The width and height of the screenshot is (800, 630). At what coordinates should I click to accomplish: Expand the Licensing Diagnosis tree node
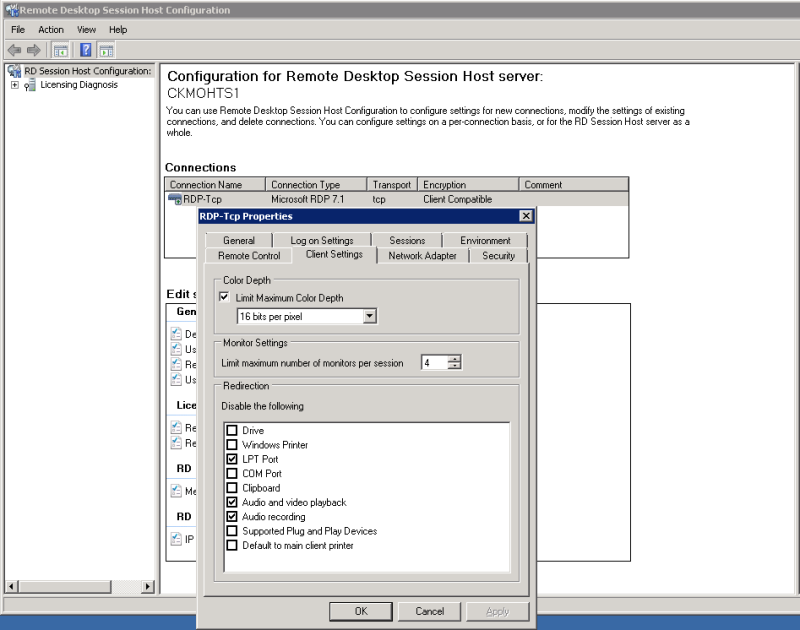[x=14, y=85]
